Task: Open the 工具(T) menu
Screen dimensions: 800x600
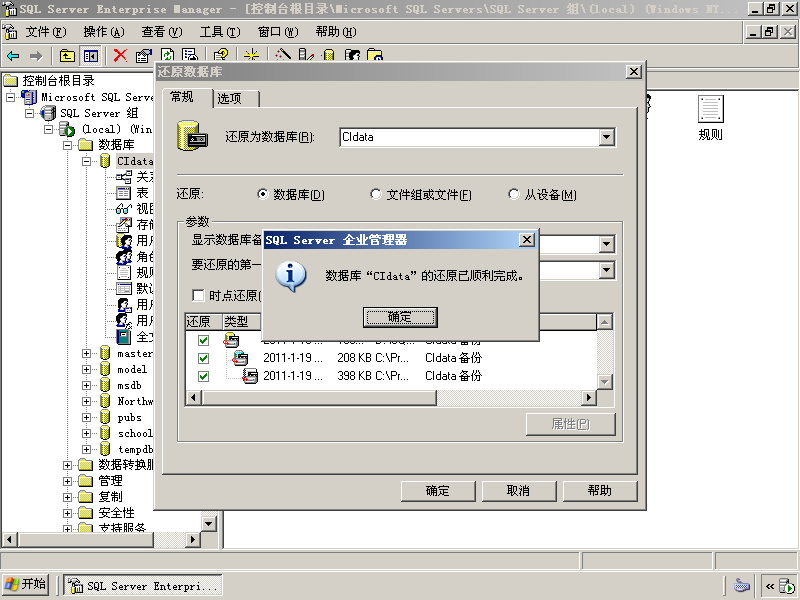Action: pos(220,32)
